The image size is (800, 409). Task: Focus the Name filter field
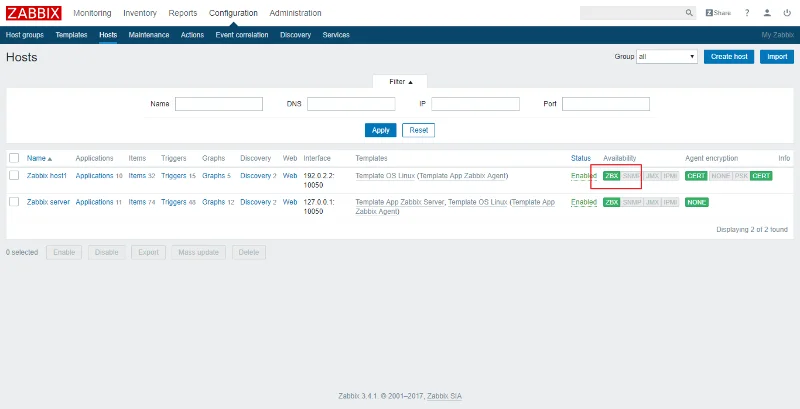point(219,104)
